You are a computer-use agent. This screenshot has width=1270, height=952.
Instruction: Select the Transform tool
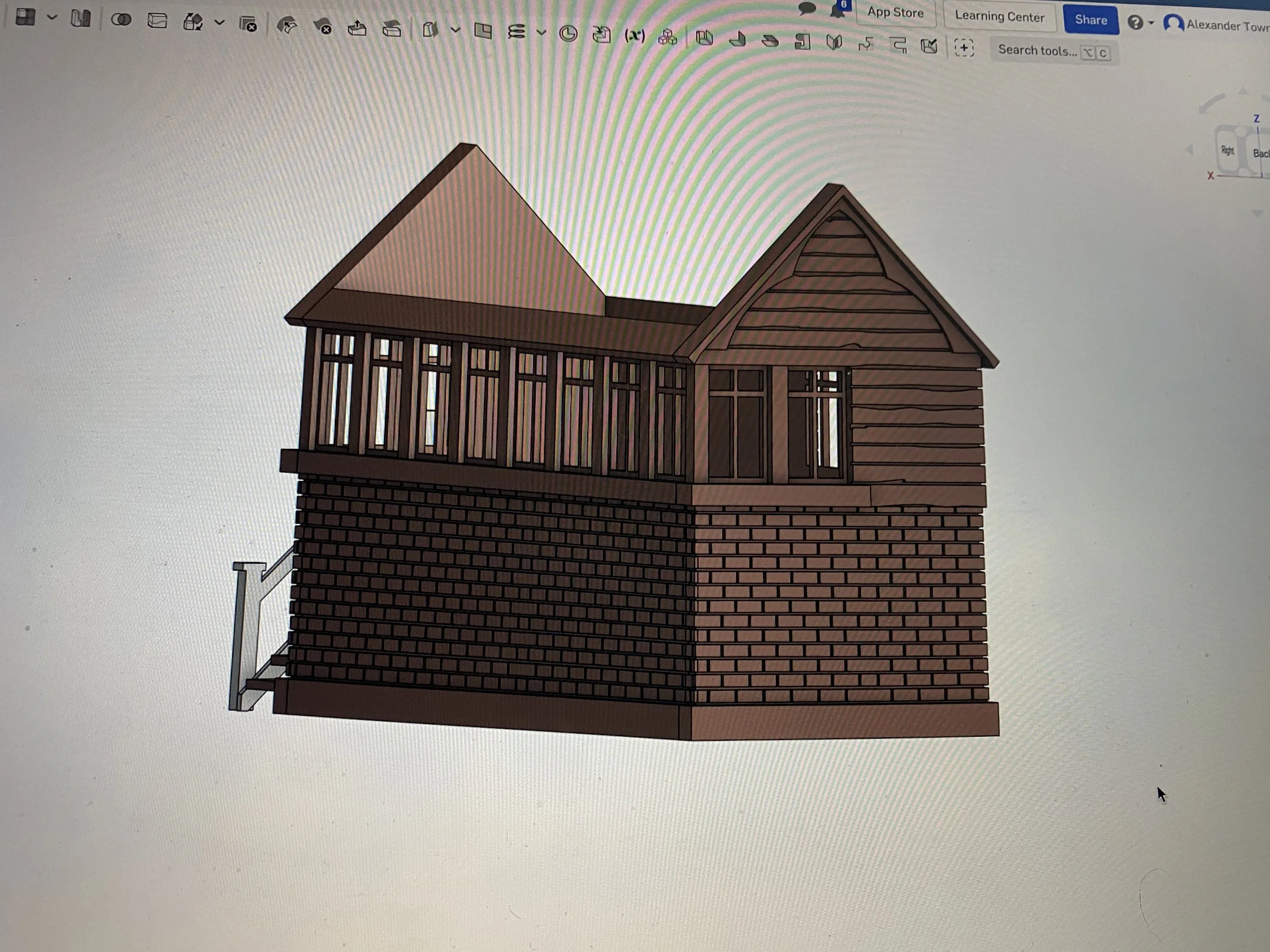point(193,22)
